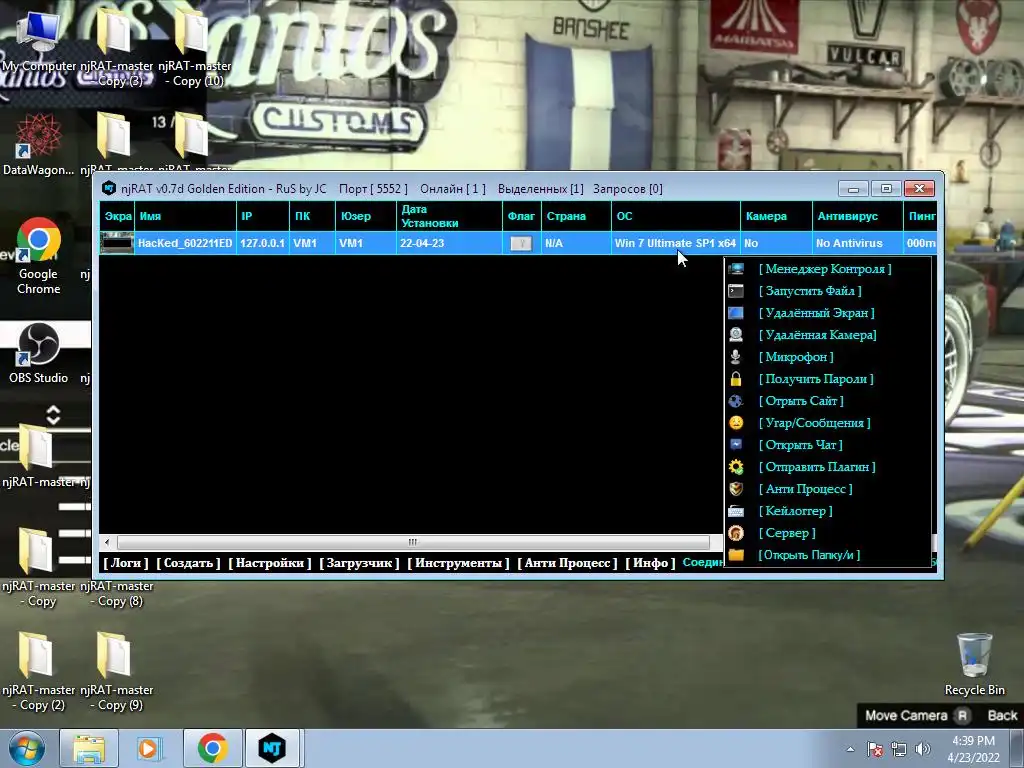Select the DataWagon desktop shortcut
The height and width of the screenshot is (768, 1024).
pos(38,144)
